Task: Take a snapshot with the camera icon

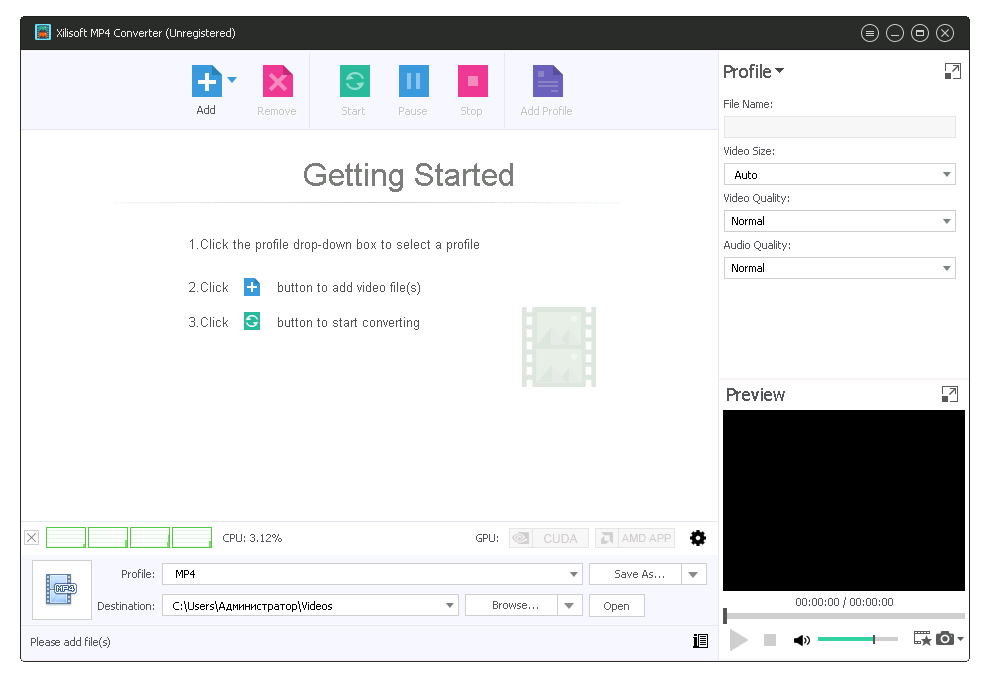Action: [x=946, y=638]
